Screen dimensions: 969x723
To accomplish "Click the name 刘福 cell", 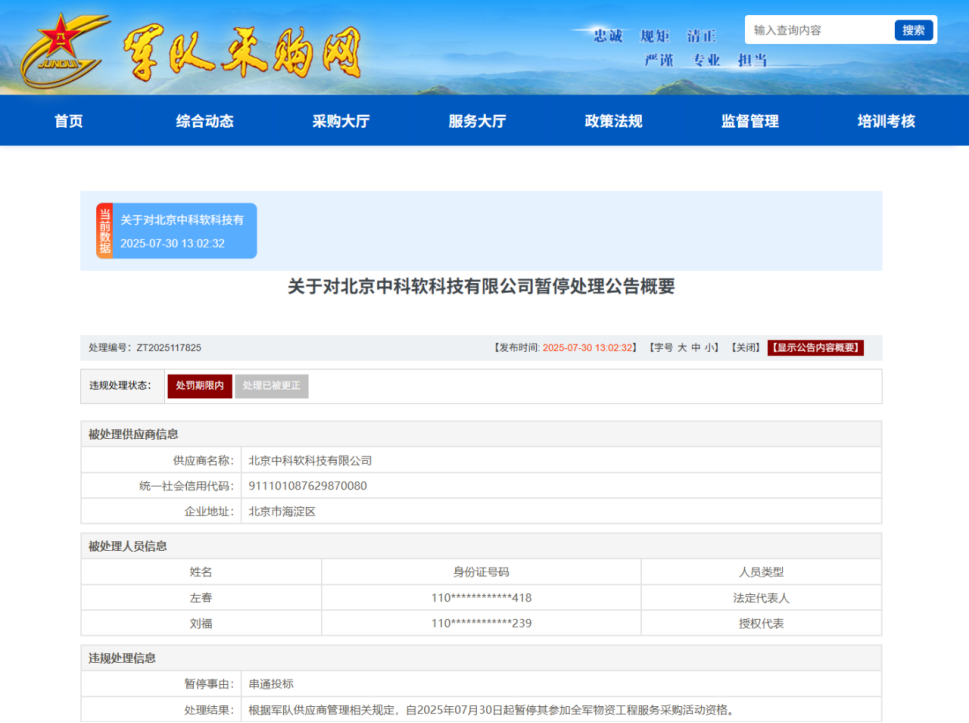I will point(201,624).
